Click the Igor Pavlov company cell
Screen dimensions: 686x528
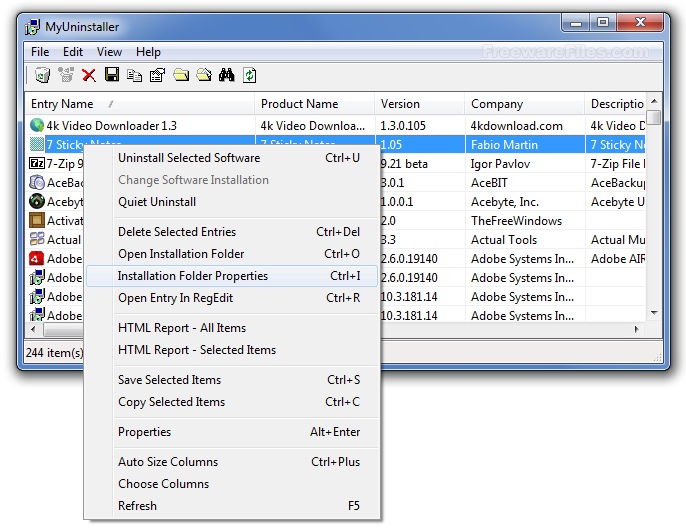(525, 164)
